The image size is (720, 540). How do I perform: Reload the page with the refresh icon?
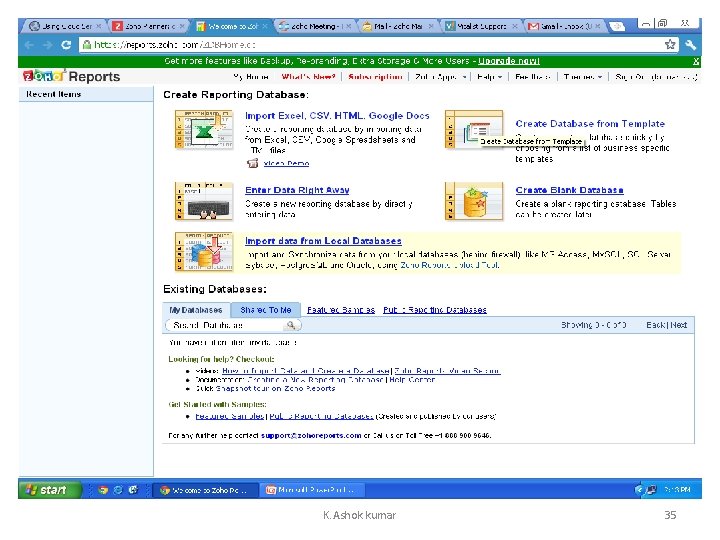(x=66, y=45)
